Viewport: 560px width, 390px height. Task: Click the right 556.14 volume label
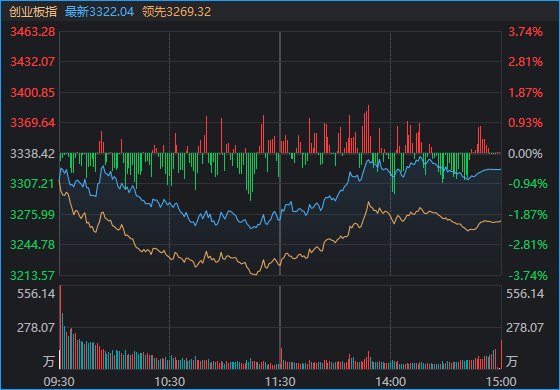[525, 294]
